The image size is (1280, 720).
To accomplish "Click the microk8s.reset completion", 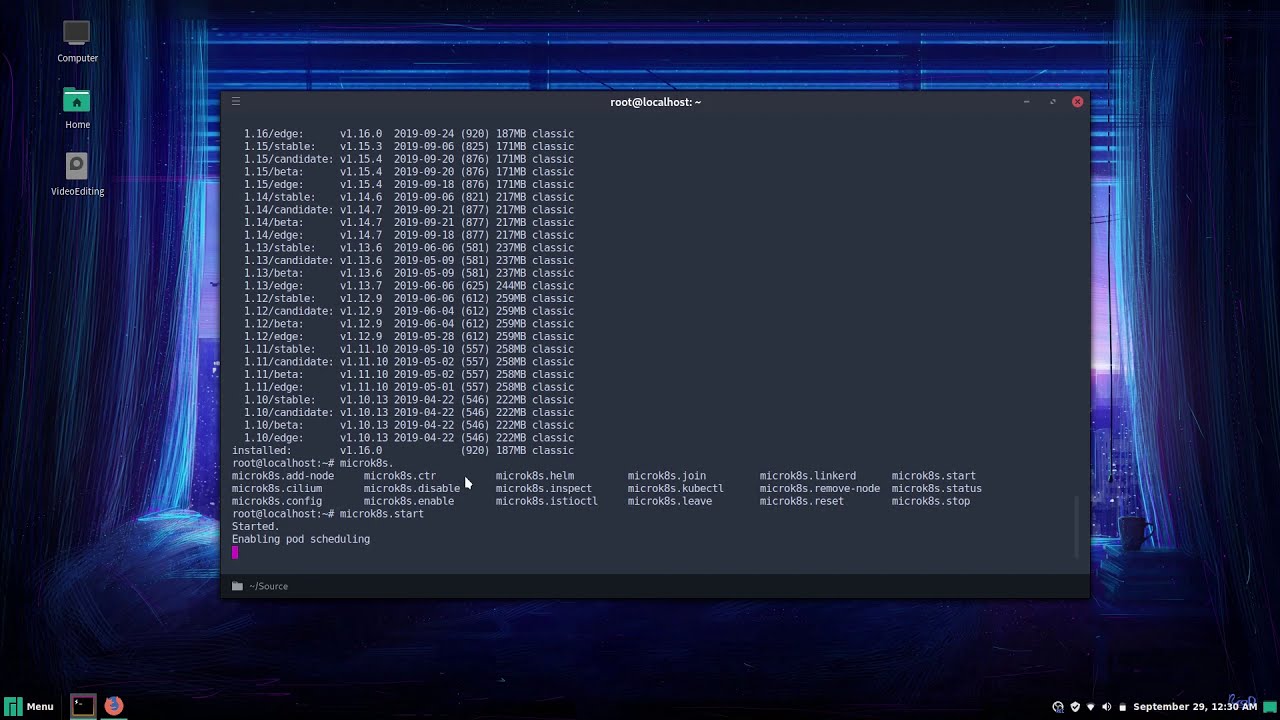I will click(802, 501).
